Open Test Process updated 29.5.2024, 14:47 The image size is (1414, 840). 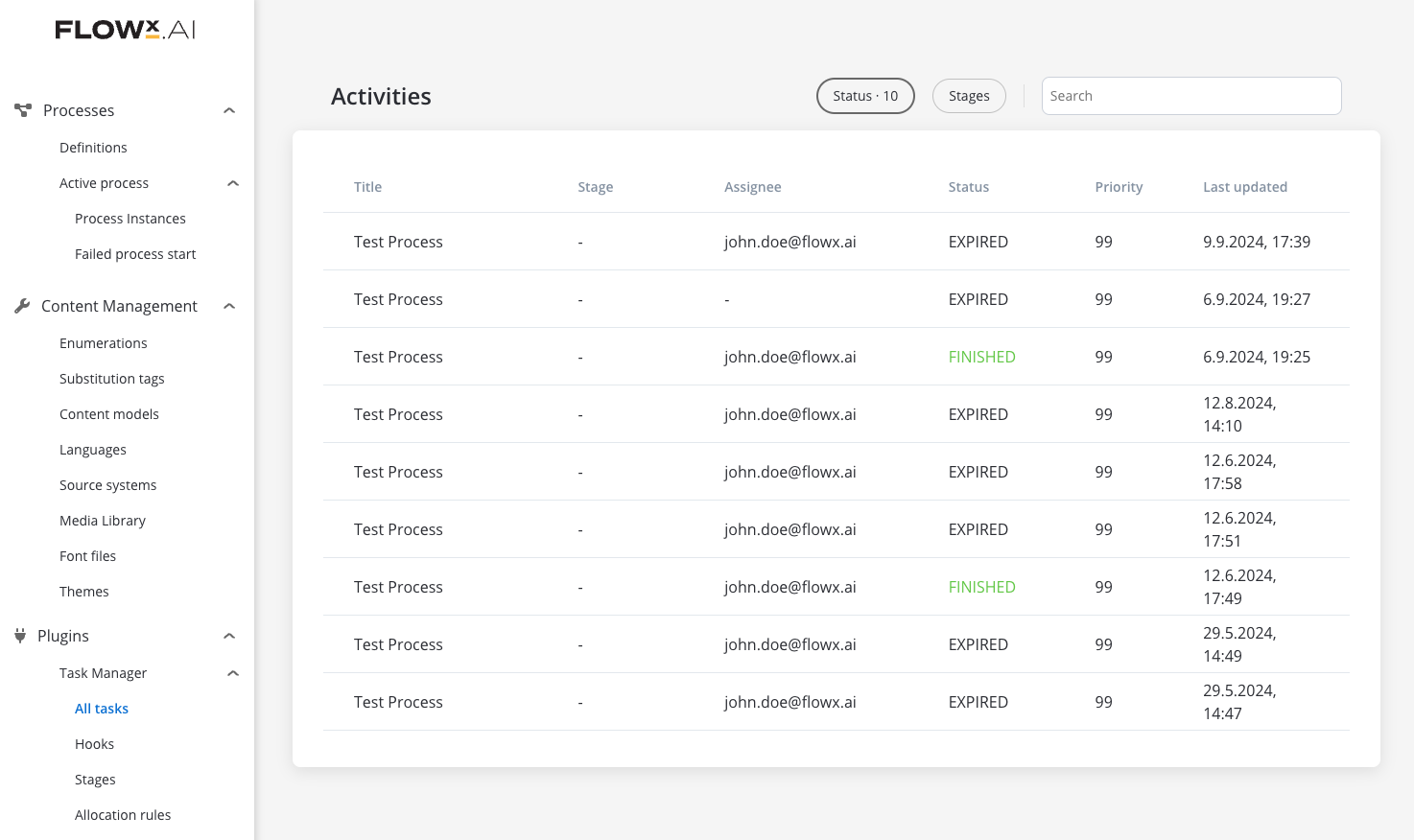pyautogui.click(x=837, y=702)
